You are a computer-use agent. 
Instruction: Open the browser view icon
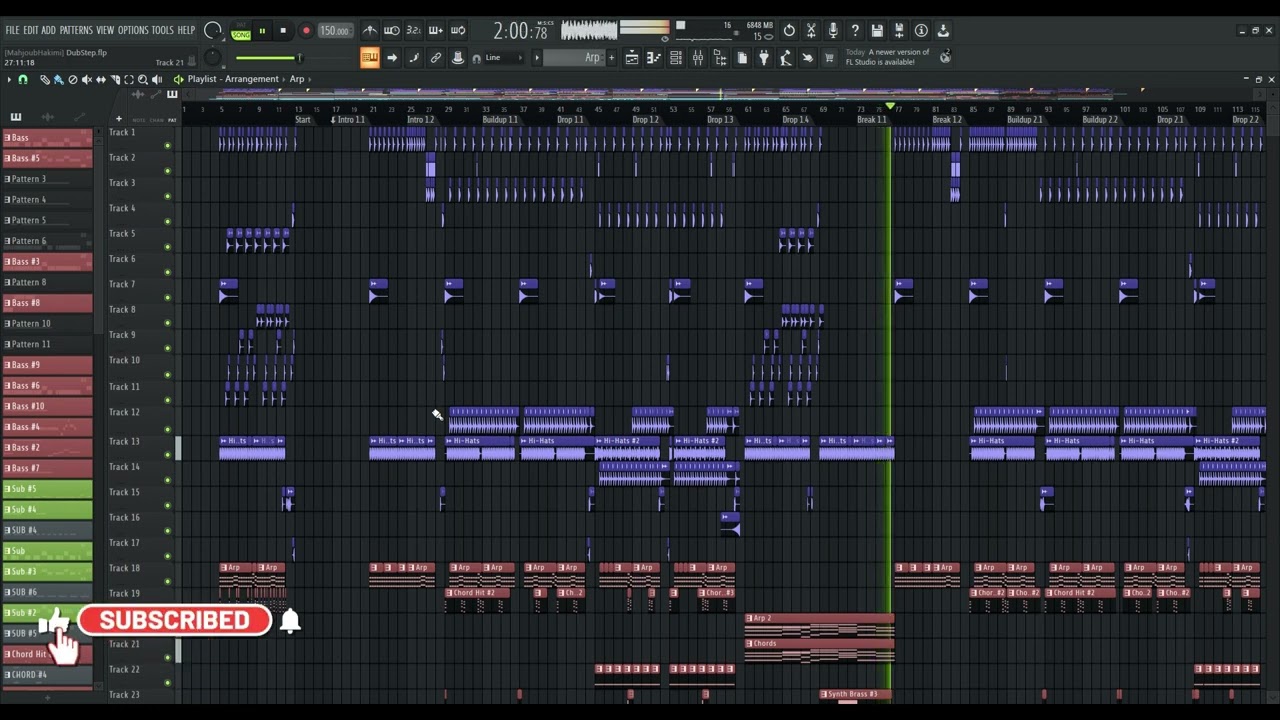coord(720,58)
